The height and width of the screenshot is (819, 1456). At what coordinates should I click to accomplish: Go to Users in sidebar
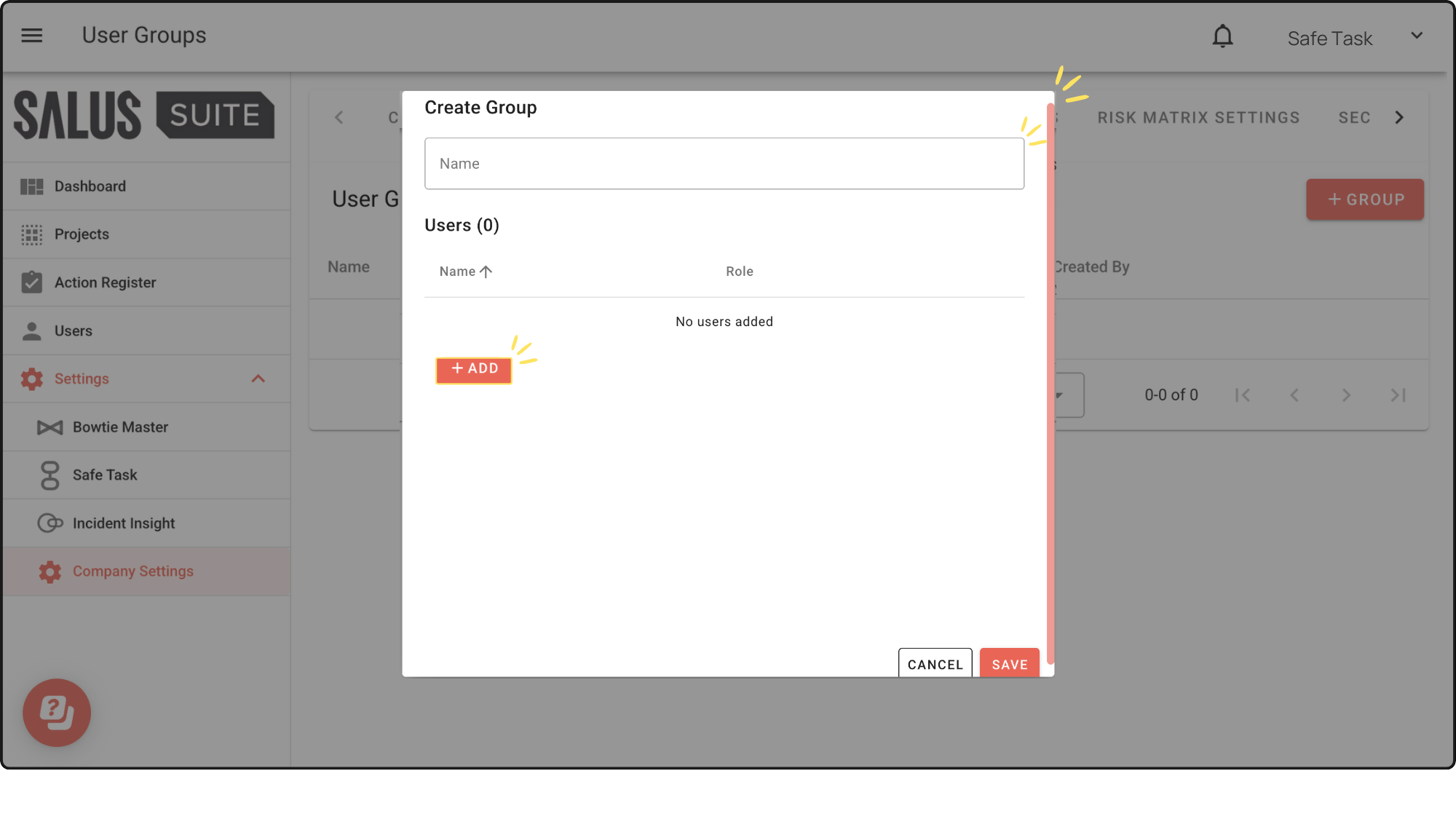click(73, 331)
